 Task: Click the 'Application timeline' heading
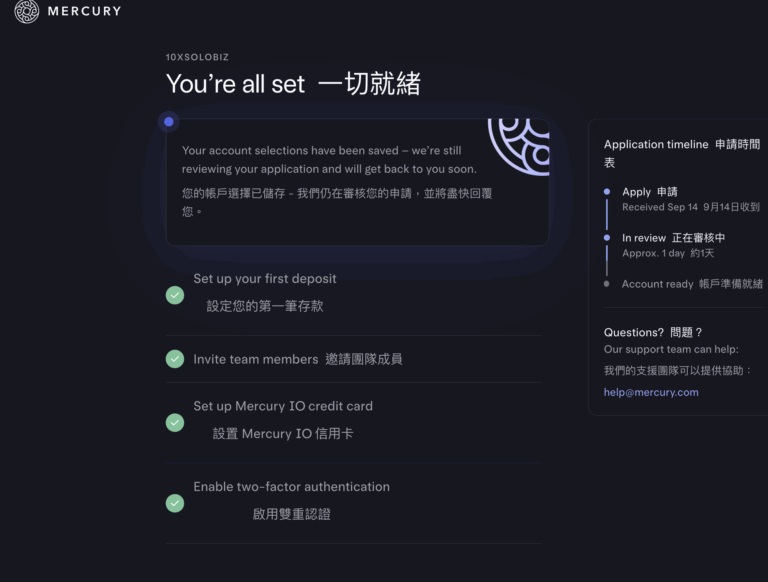(656, 145)
